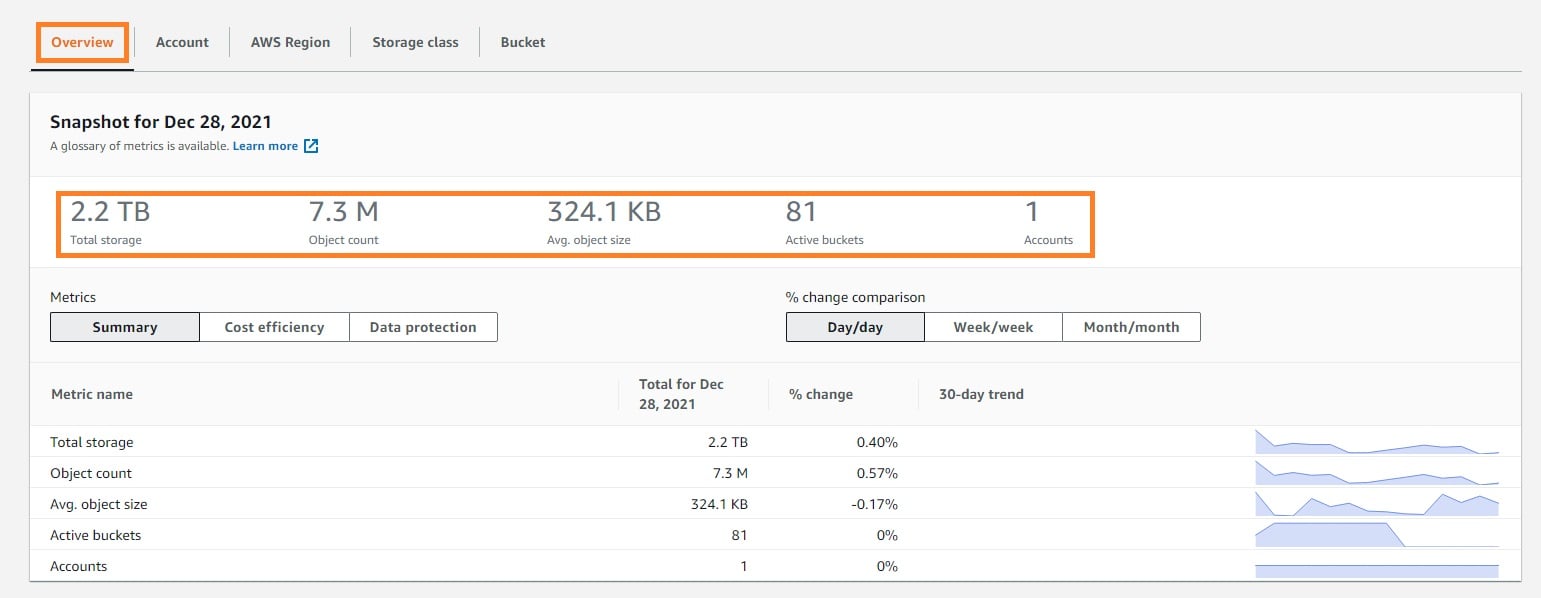
Task: Choose Month/month change comparison
Action: [x=1130, y=327]
